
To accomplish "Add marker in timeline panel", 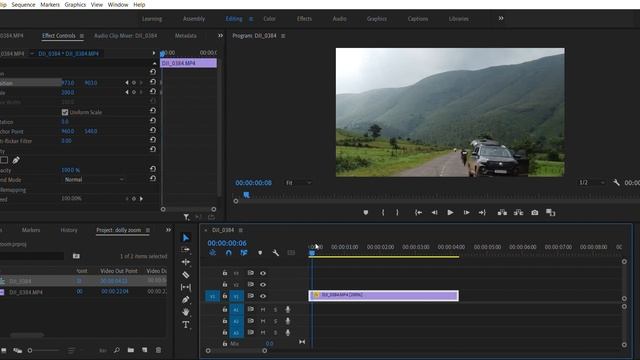I will (260, 253).
